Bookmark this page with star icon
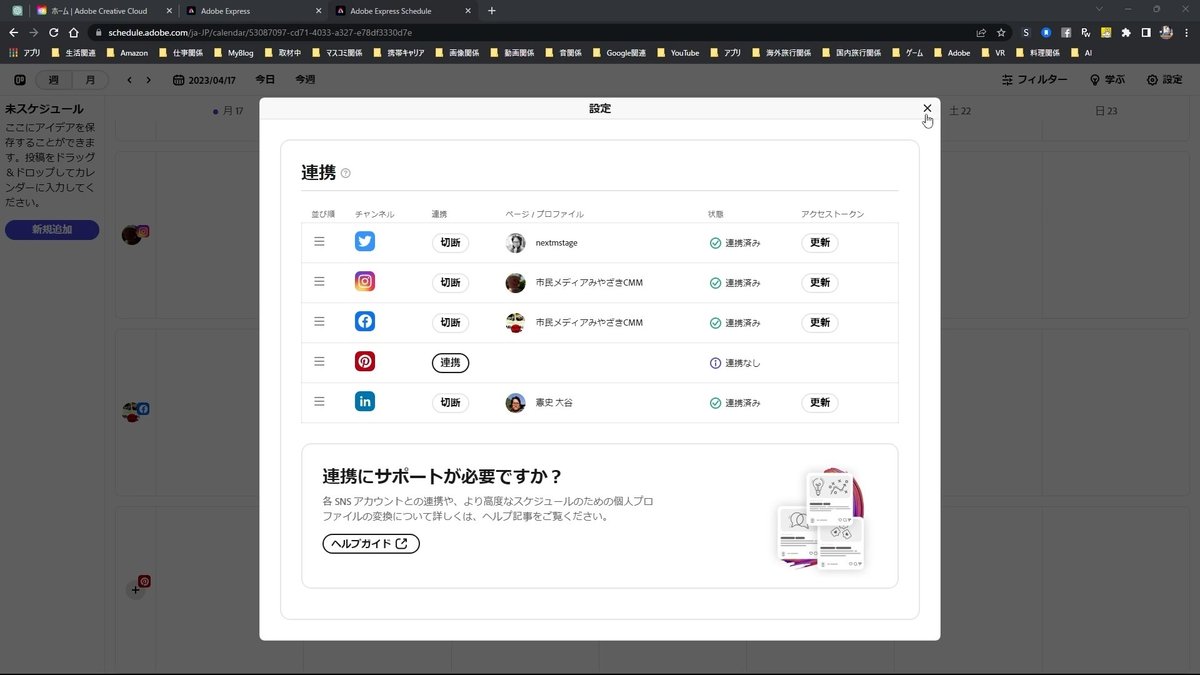This screenshot has height=675, width=1200. point(1001,32)
